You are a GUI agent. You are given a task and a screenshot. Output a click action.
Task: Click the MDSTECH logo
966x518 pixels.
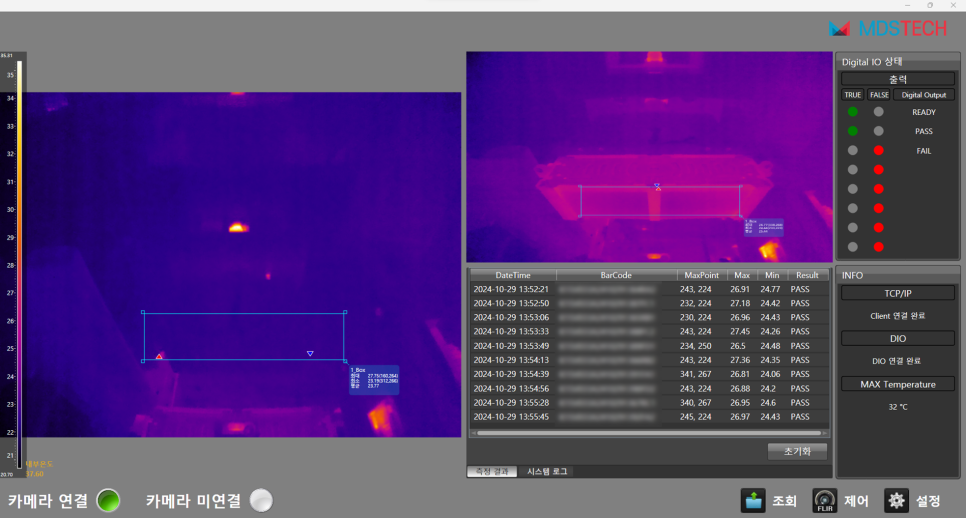point(888,28)
